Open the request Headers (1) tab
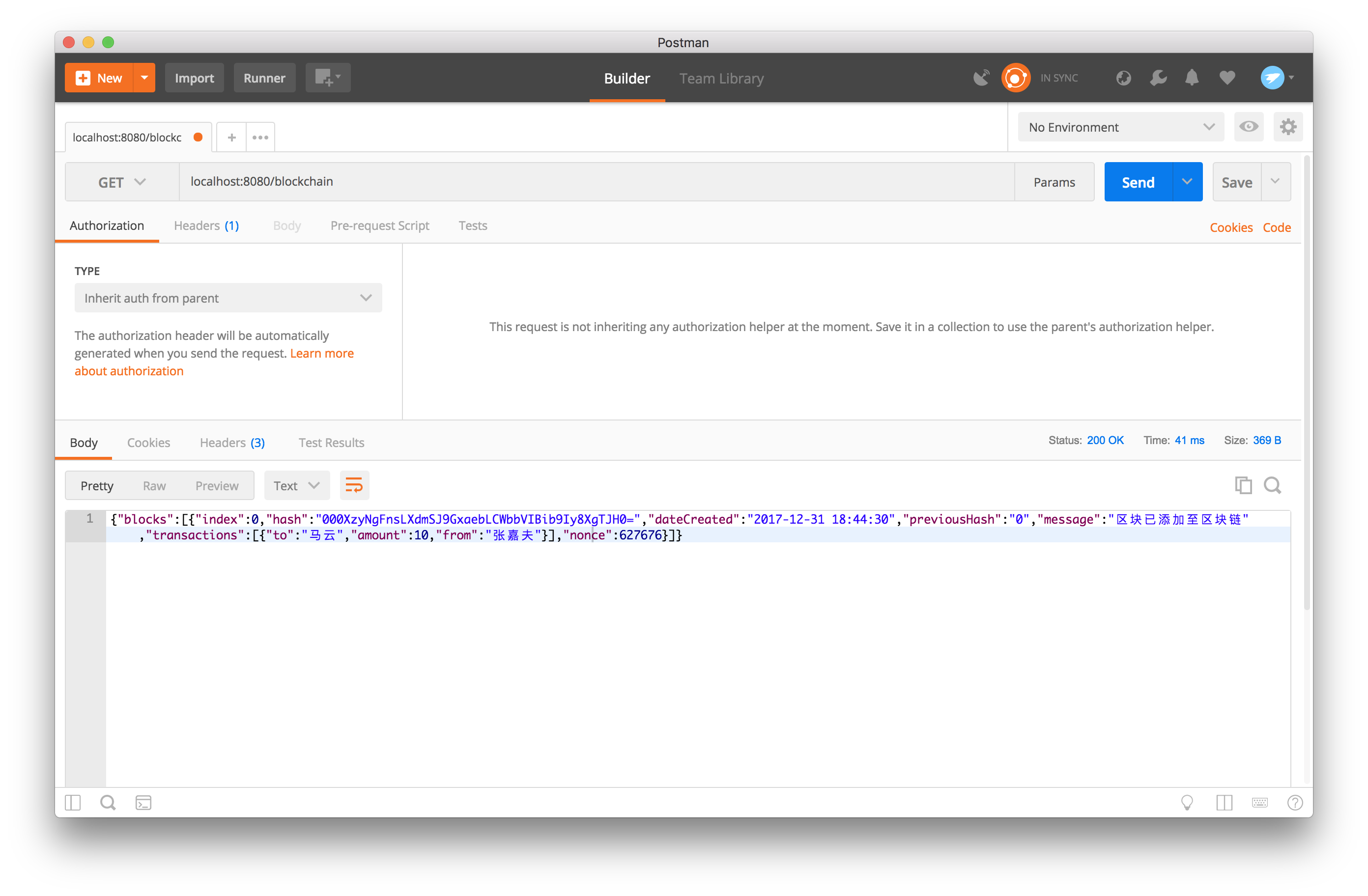The height and width of the screenshot is (896, 1368). pos(206,226)
